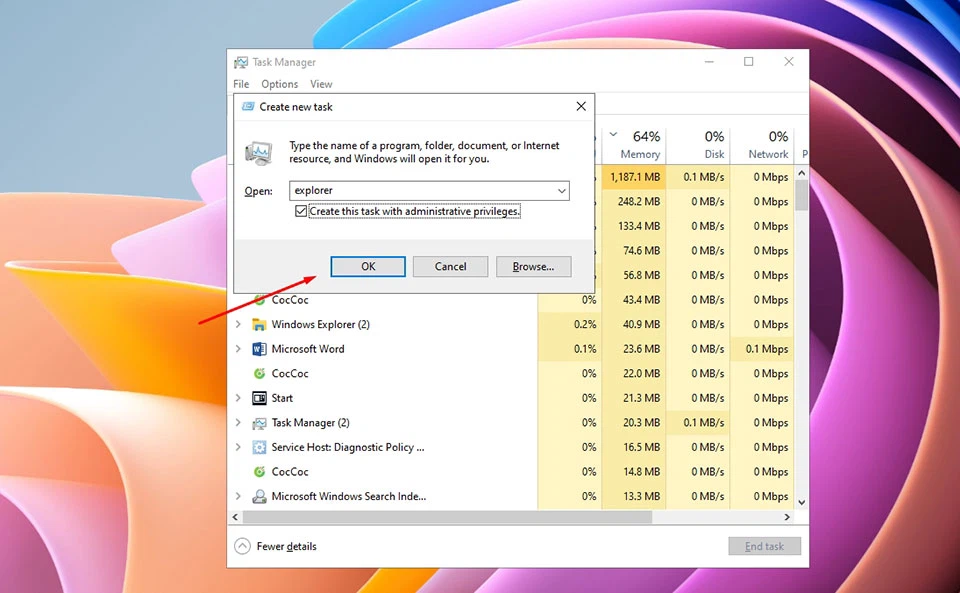The height and width of the screenshot is (593, 960).
Task: Expand the Microsoft Word process group
Action: pos(238,349)
